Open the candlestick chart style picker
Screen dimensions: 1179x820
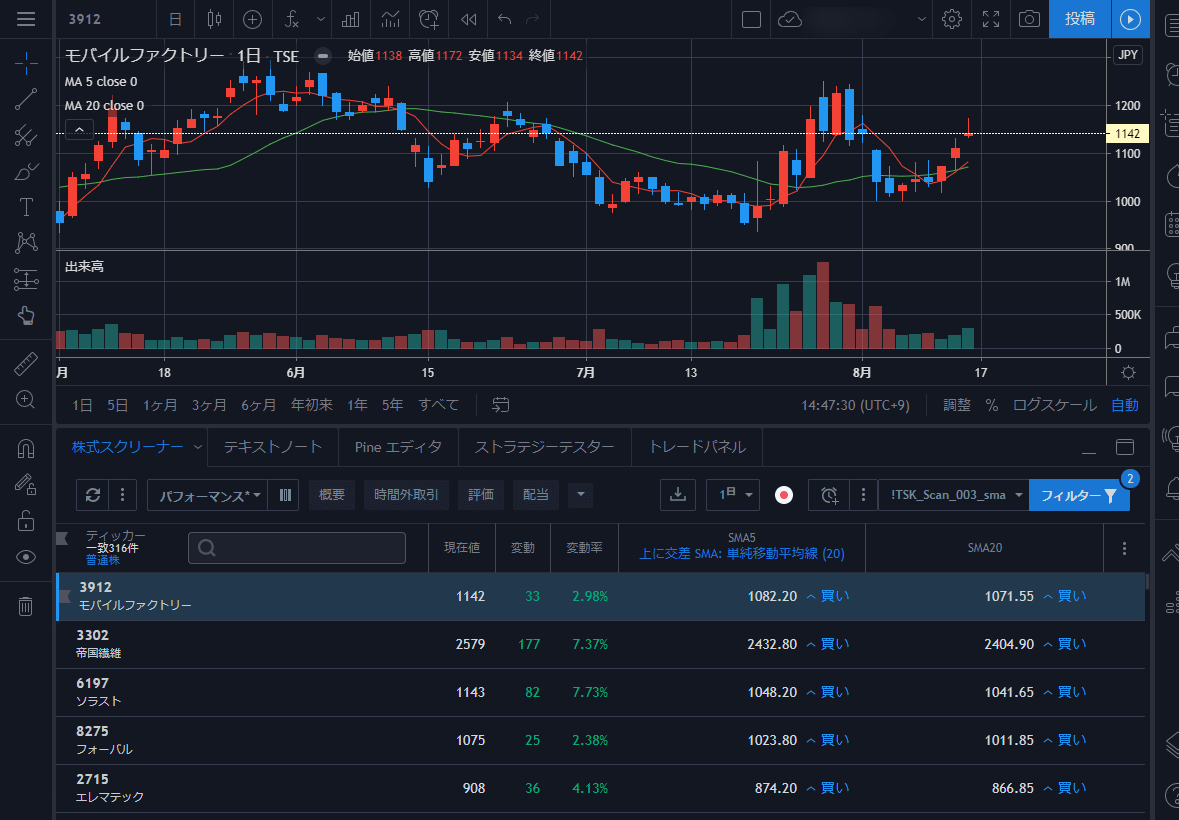(x=213, y=19)
